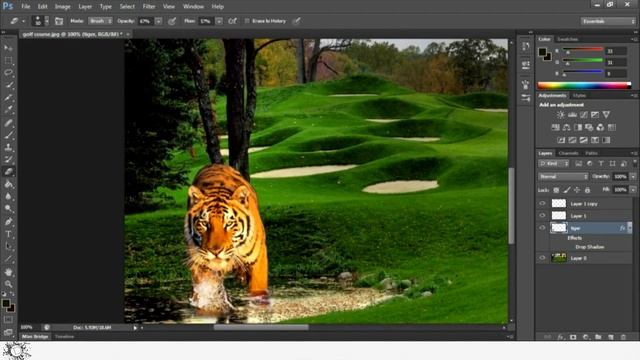Click the airbrush mode icon

click(x=233, y=21)
